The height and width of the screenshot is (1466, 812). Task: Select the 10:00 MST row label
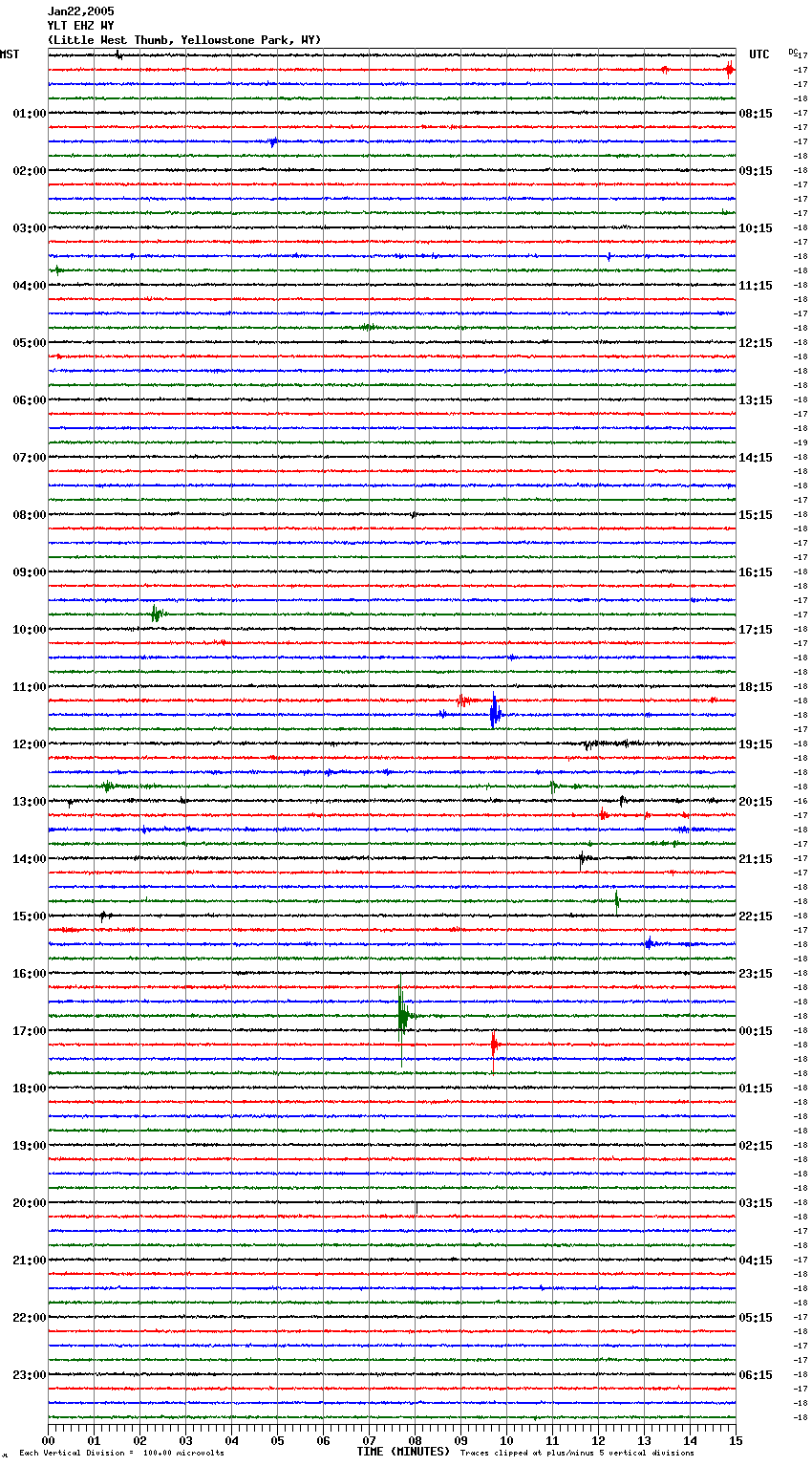pyautogui.click(x=29, y=630)
